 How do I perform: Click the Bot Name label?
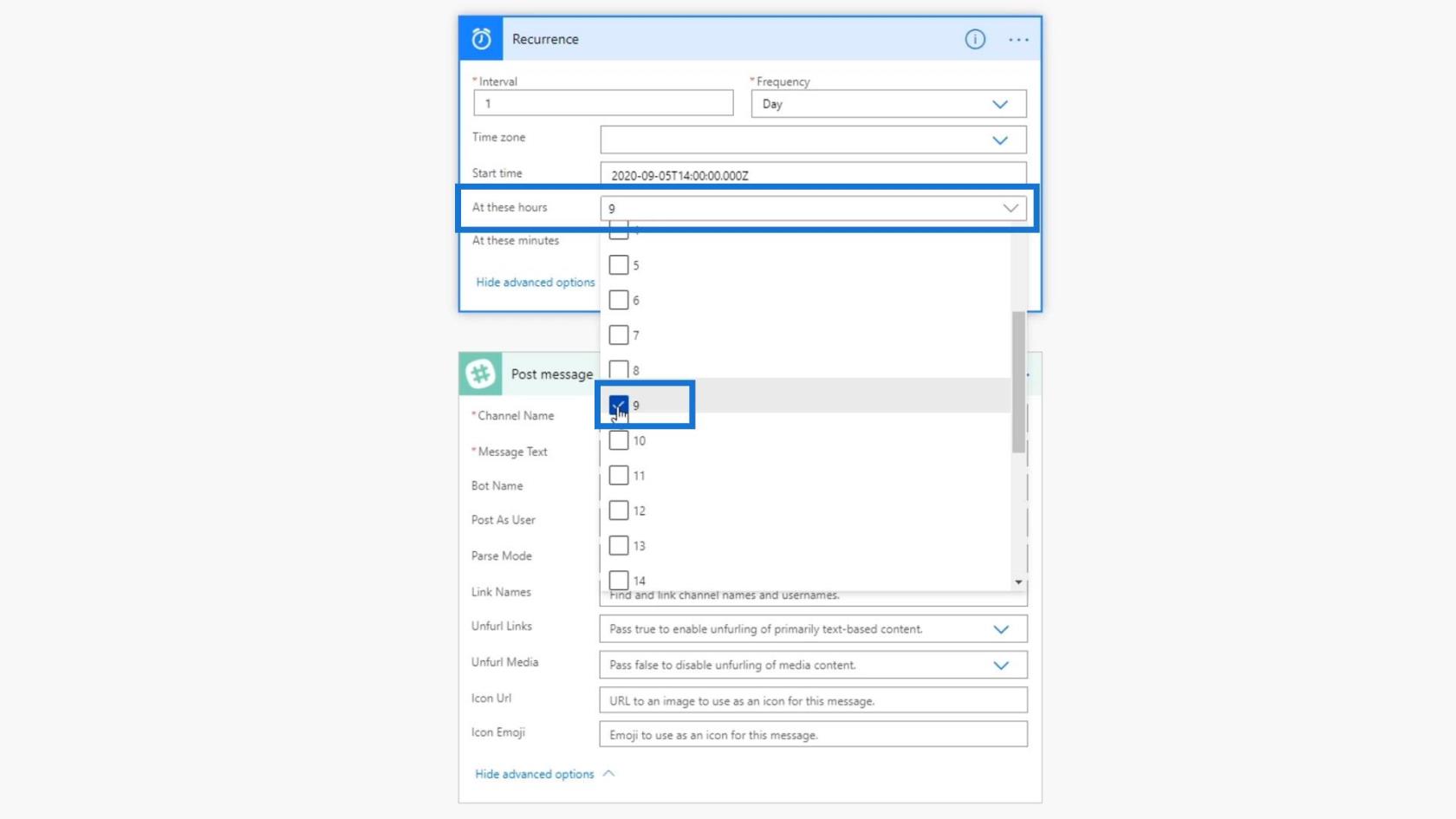497,486
